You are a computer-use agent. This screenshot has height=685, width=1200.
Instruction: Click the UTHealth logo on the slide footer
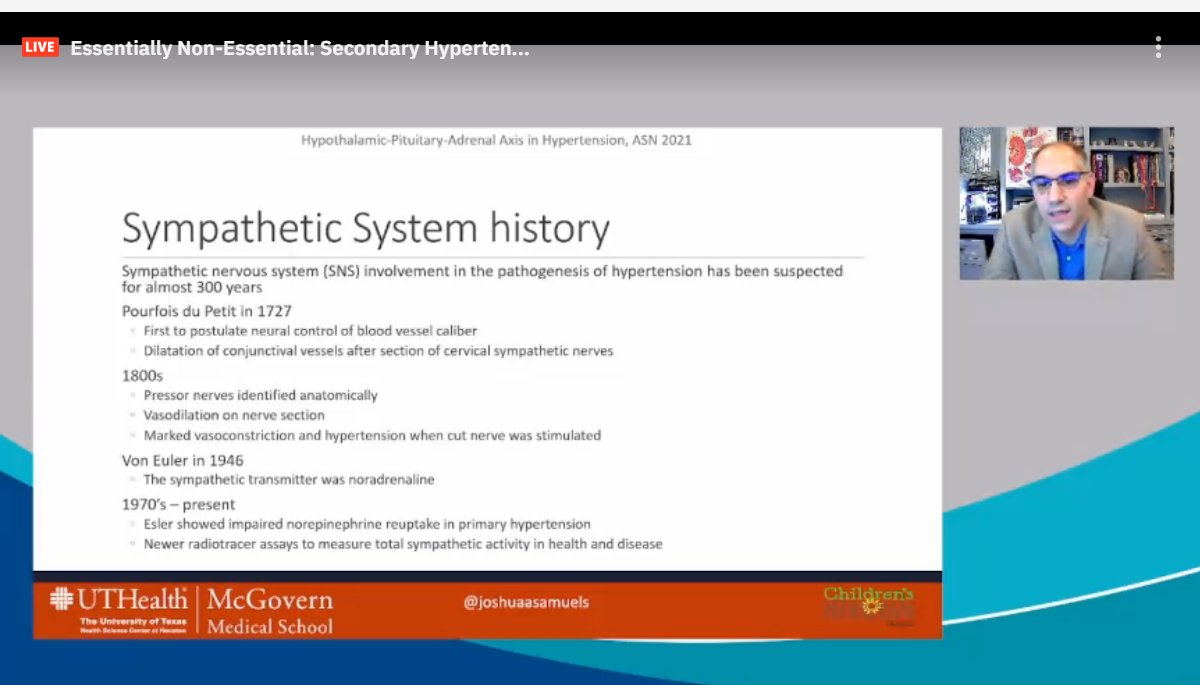click(x=119, y=609)
